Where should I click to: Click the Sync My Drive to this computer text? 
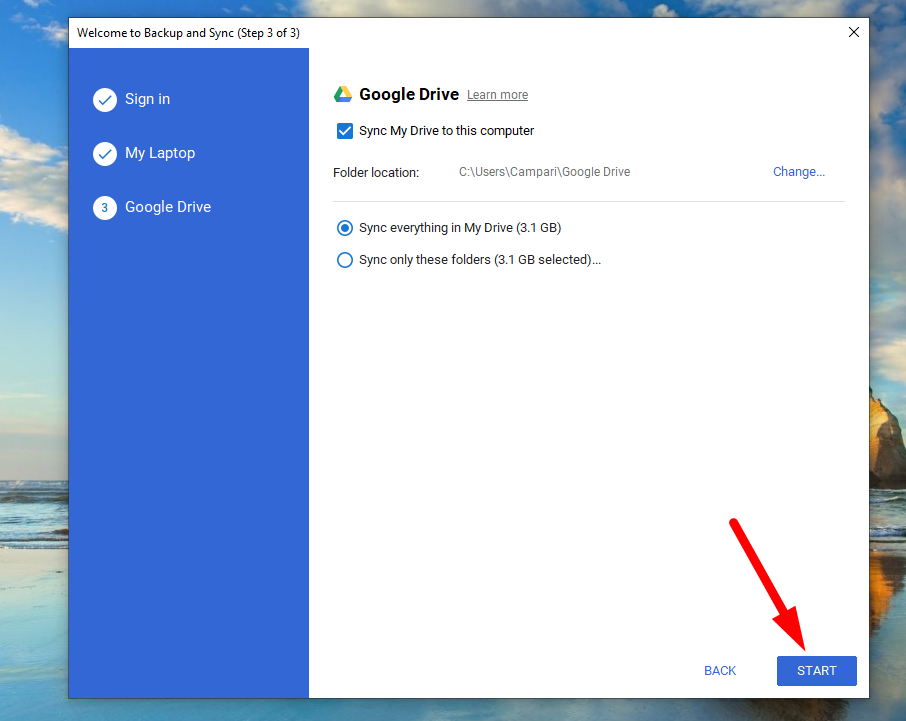[x=446, y=131]
